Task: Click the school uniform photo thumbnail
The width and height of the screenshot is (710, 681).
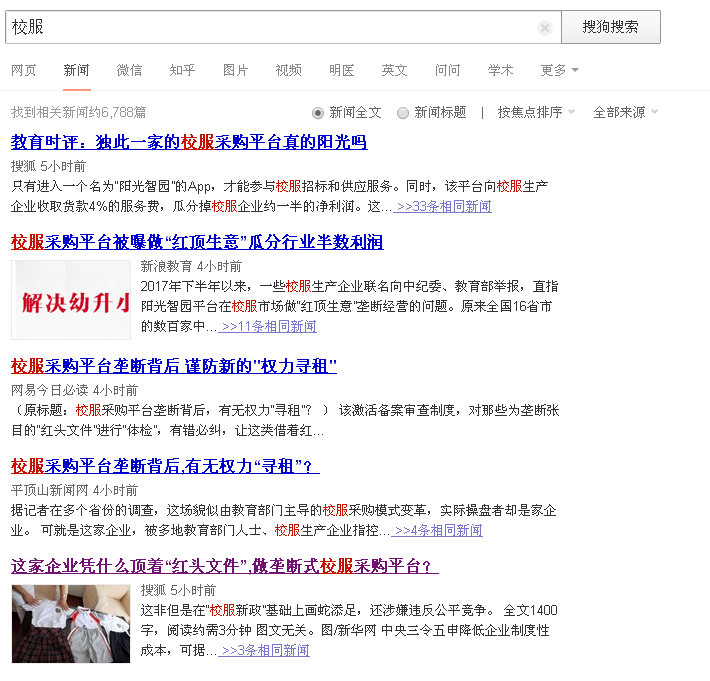Action: [71, 623]
